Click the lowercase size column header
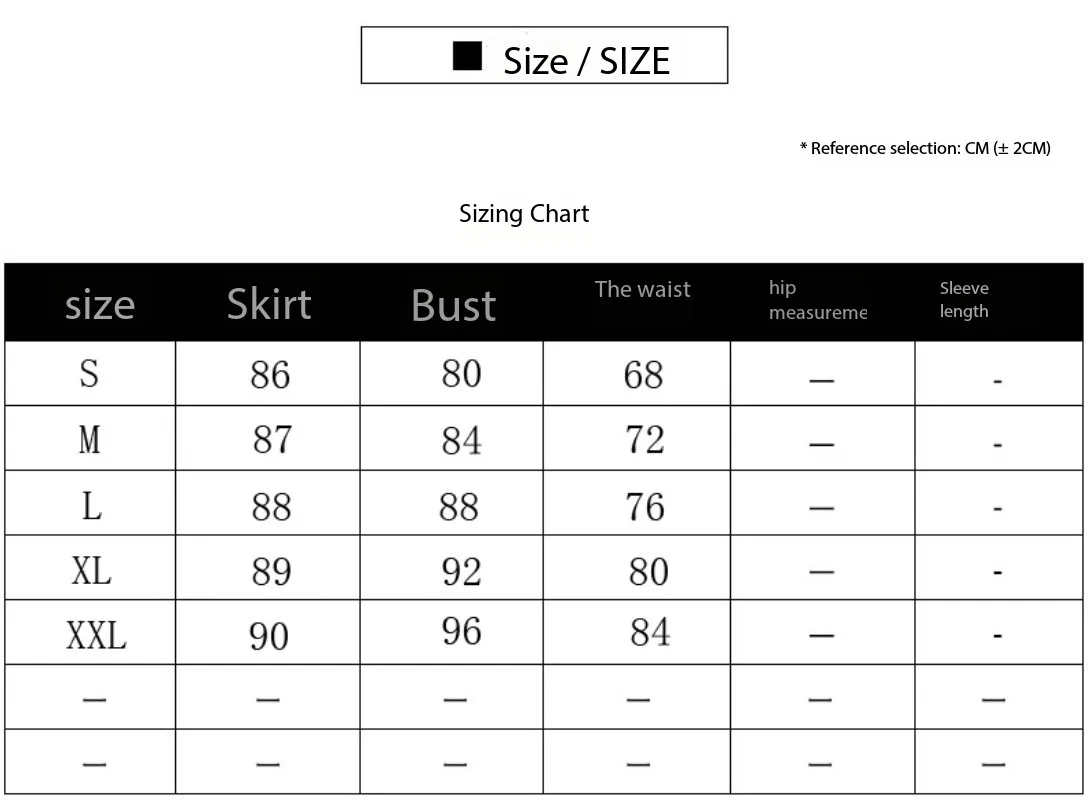 tap(99, 304)
